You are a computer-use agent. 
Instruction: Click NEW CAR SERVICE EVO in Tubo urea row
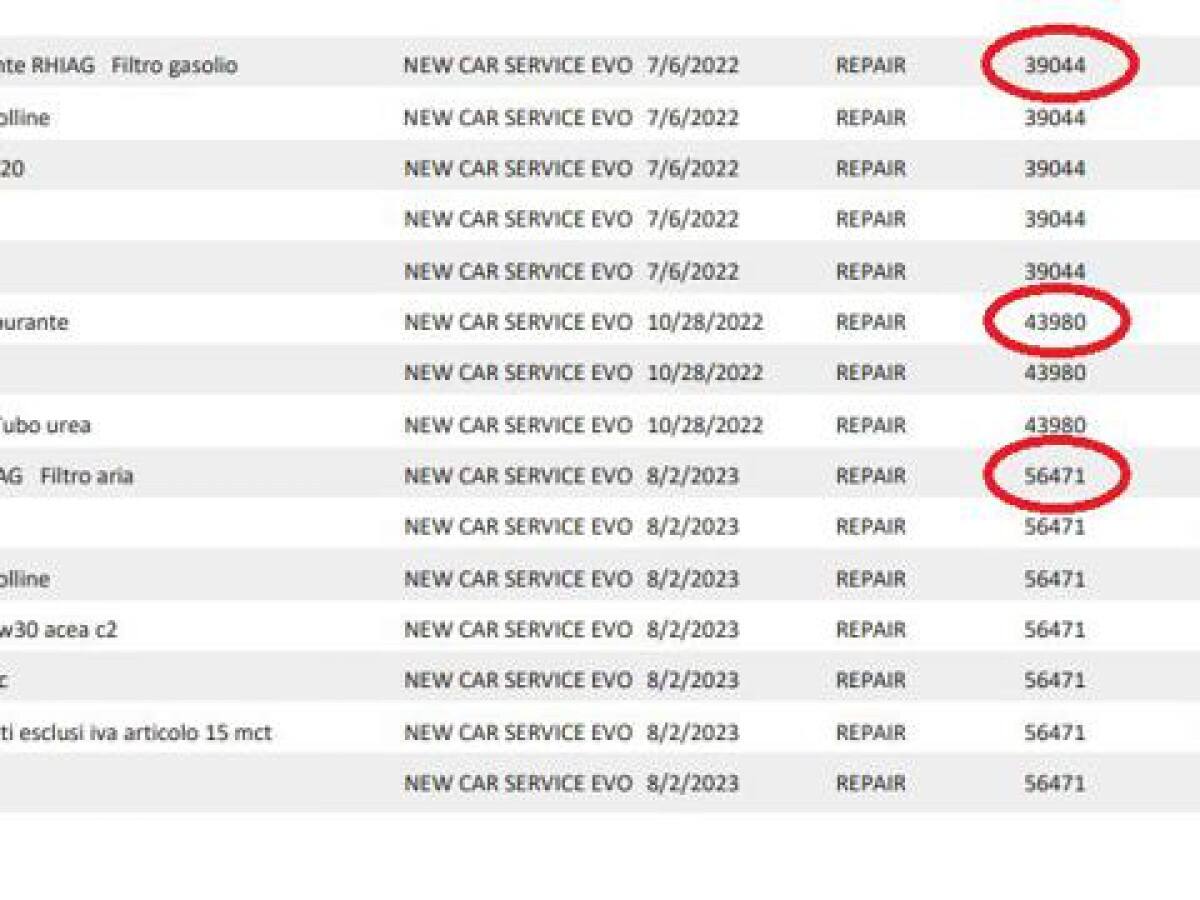[x=517, y=425]
